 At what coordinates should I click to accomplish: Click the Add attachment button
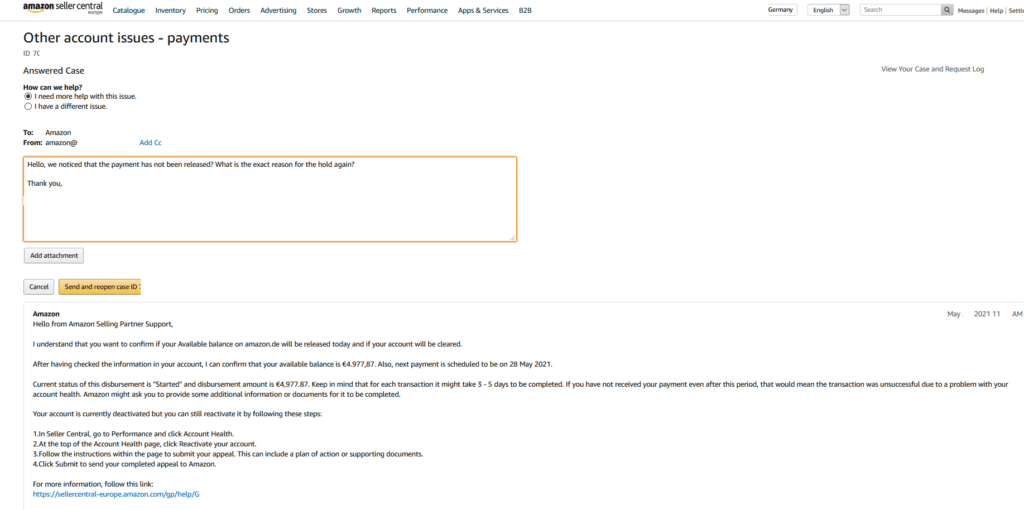click(x=54, y=255)
